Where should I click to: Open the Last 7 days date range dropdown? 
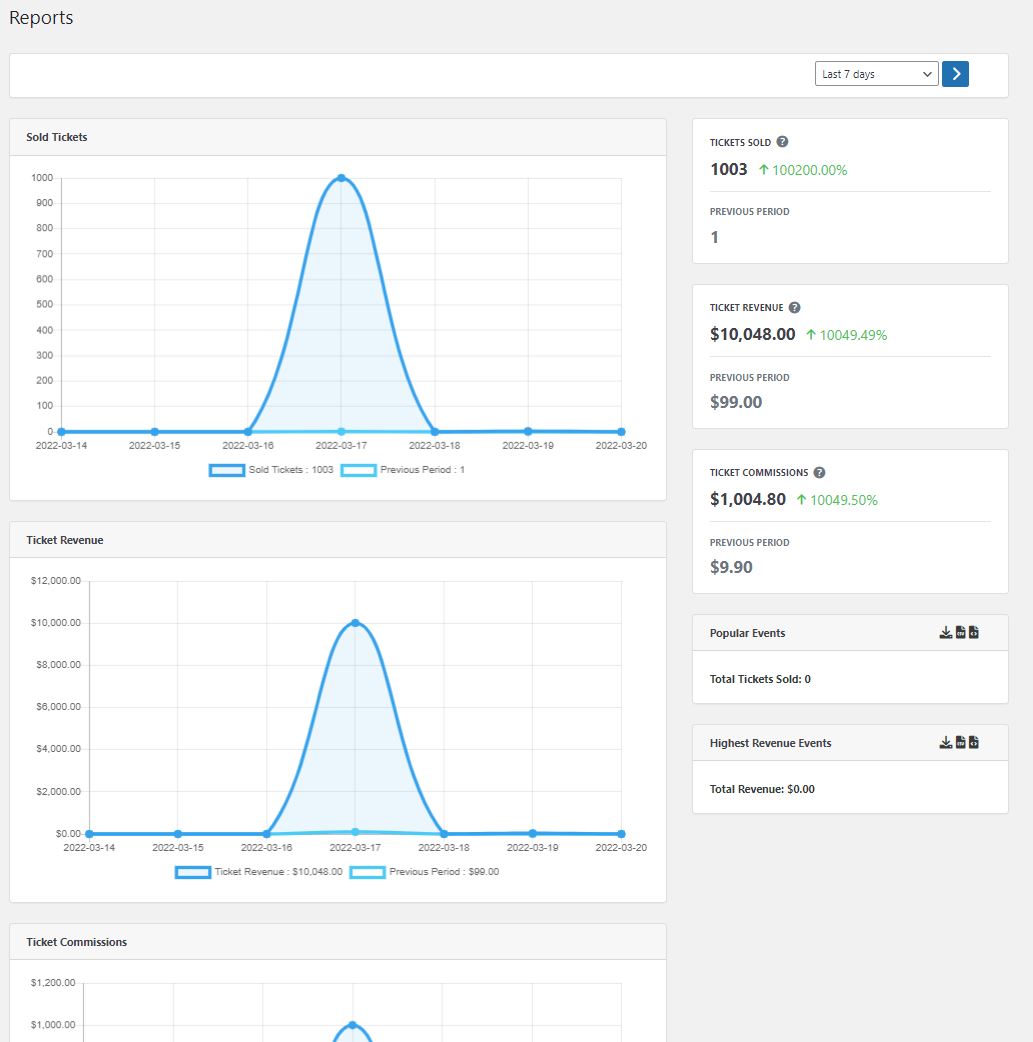[x=877, y=74]
